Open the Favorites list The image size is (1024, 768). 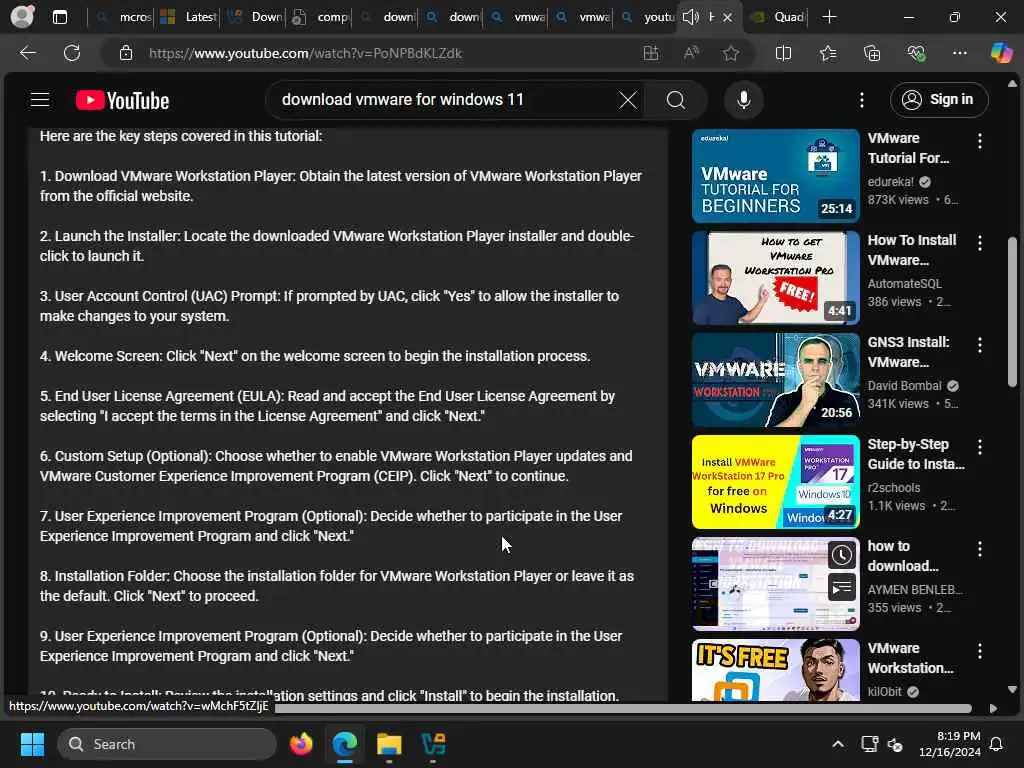828,53
